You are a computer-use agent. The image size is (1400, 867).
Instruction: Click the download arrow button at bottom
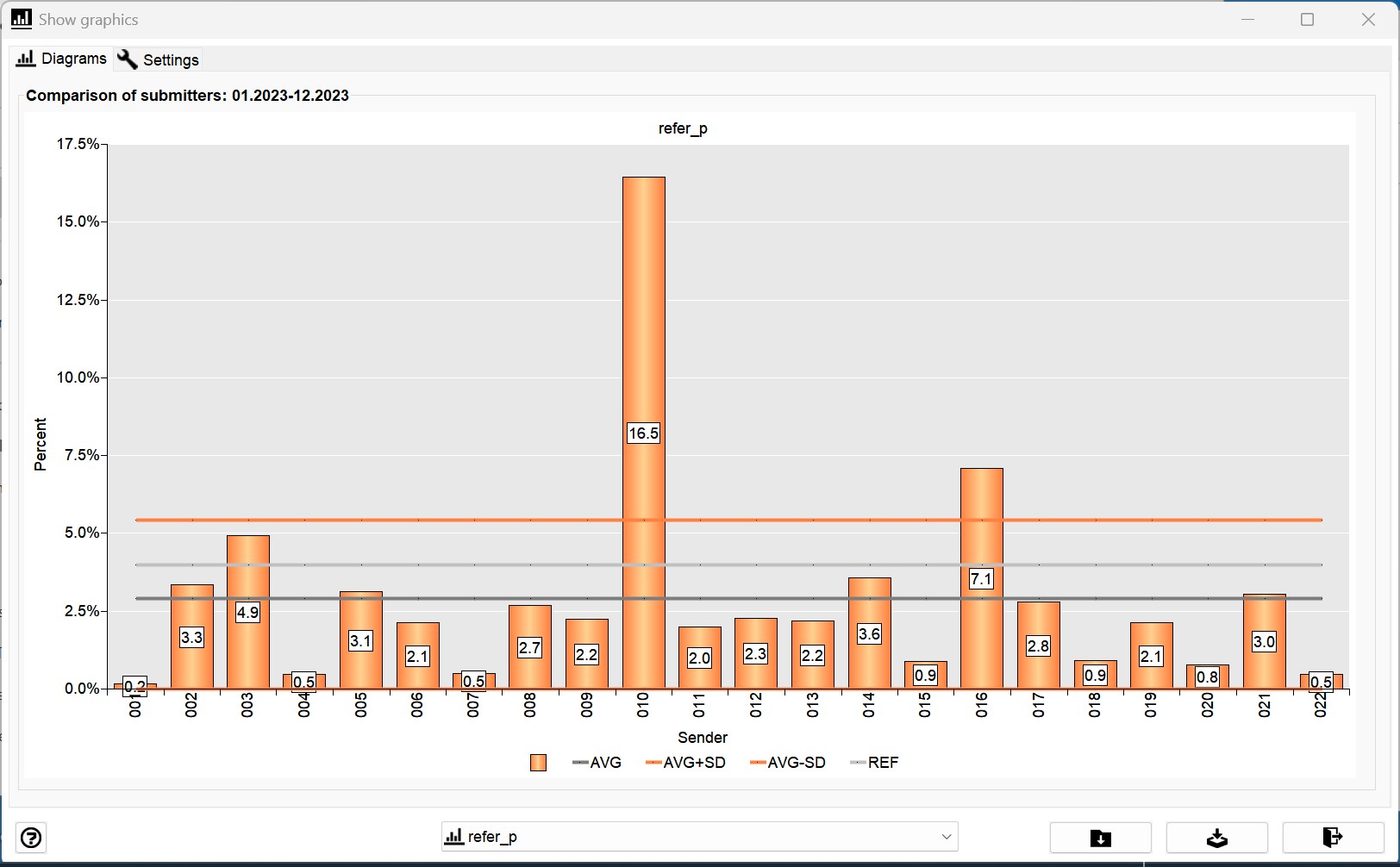pyautogui.click(x=1101, y=838)
